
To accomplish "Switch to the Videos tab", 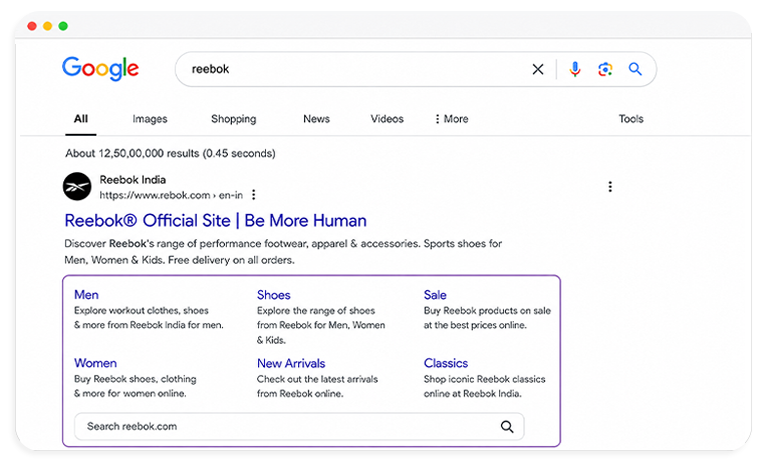I will point(387,119).
